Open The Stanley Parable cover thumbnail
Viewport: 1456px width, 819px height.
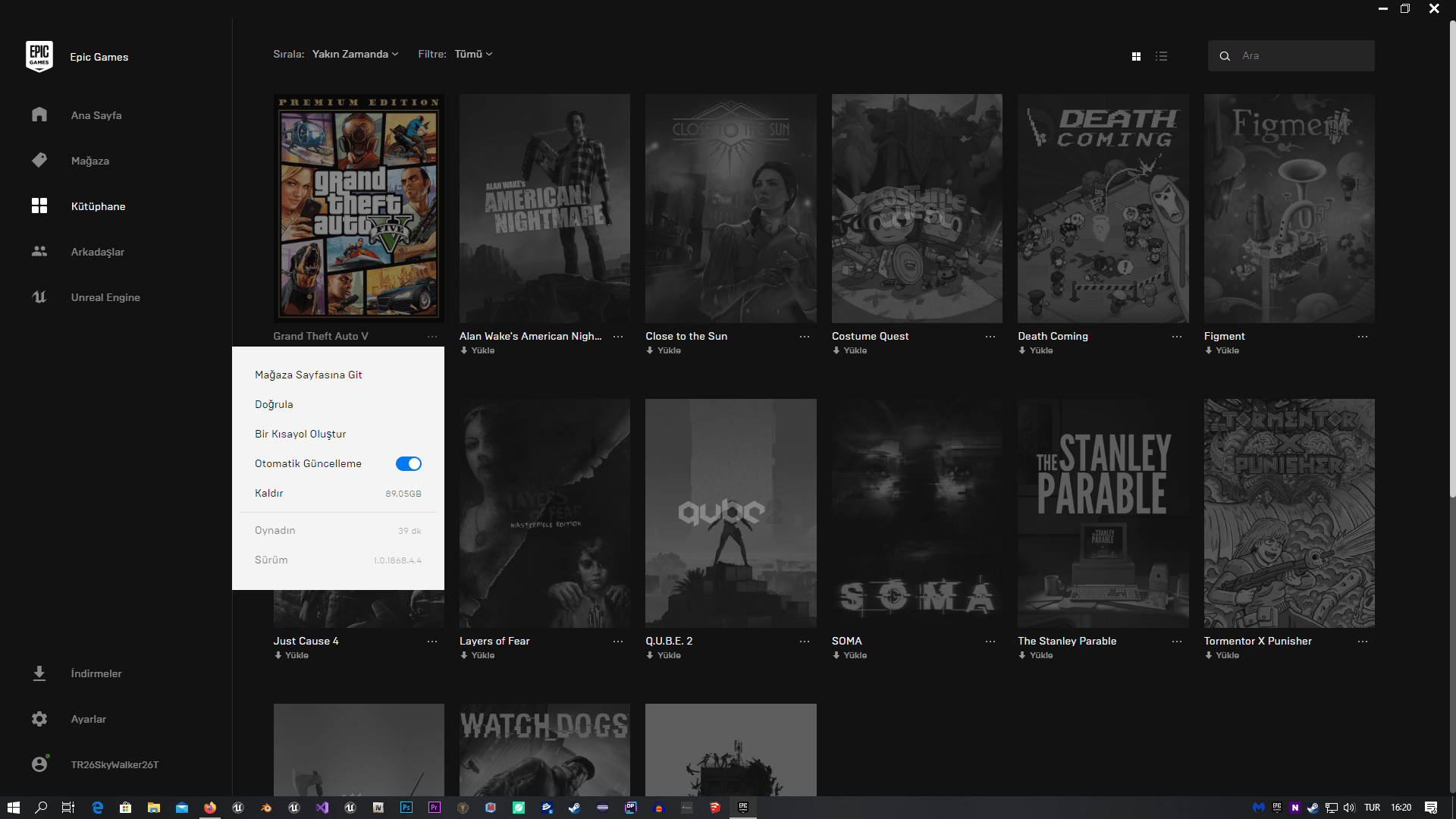coord(1103,513)
